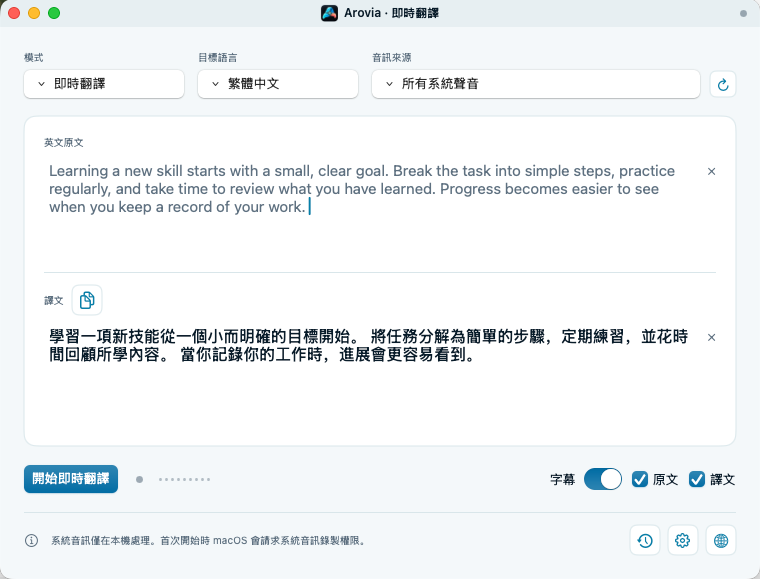Click the audio level indicator dots
This screenshot has height=579, width=760.
(184, 480)
